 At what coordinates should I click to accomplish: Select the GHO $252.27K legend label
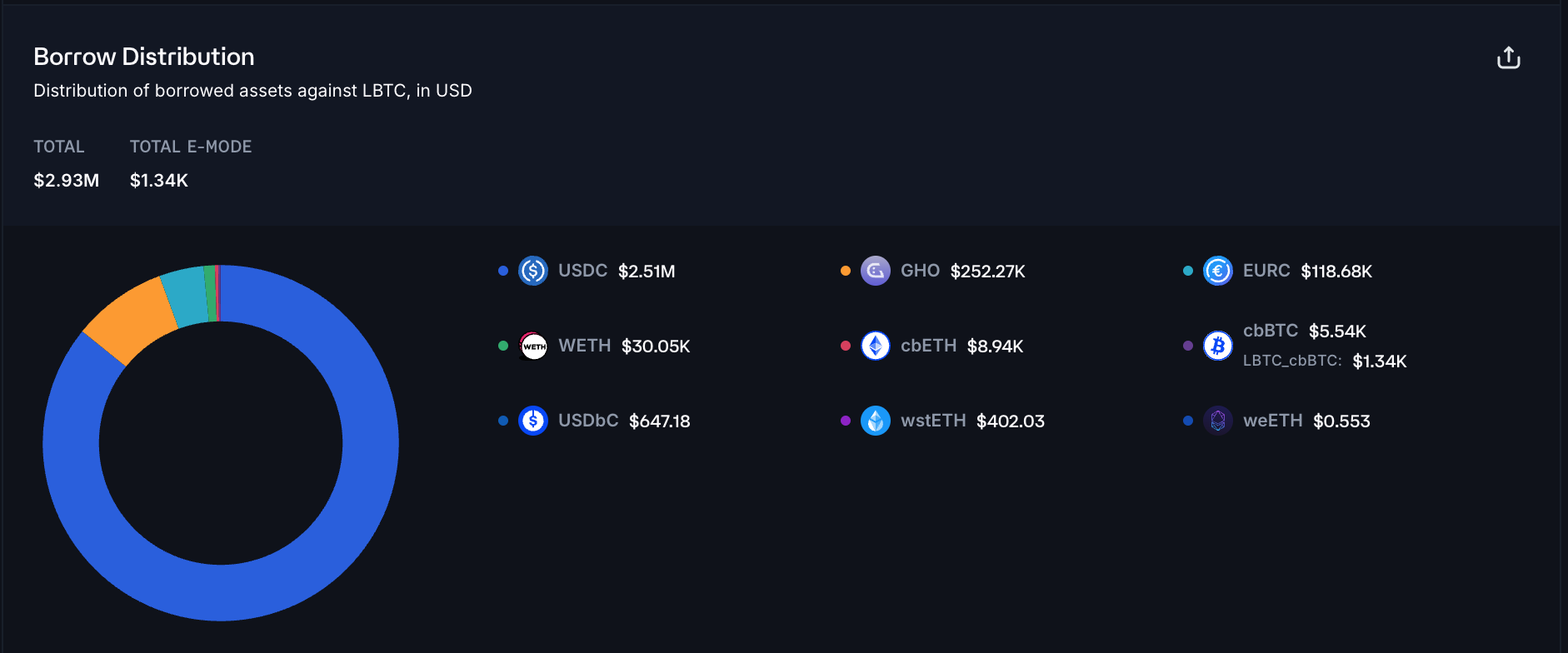pyautogui.click(x=962, y=271)
